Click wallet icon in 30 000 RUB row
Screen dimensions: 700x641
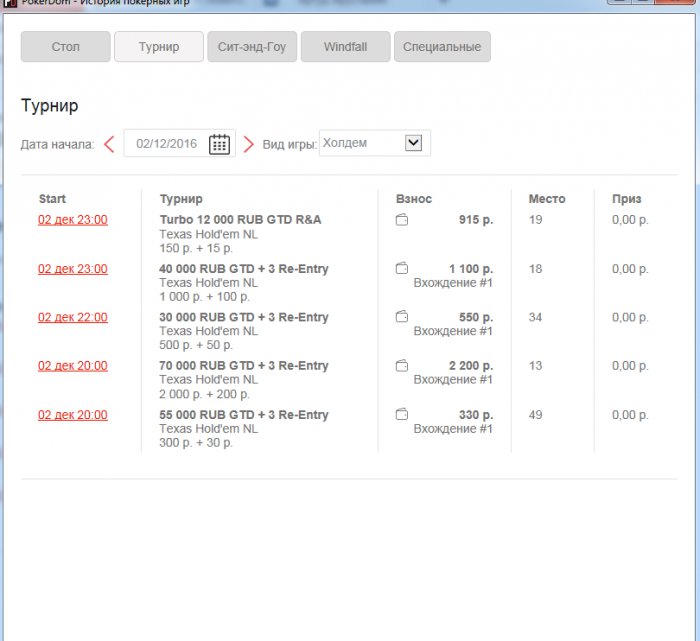[x=402, y=316]
